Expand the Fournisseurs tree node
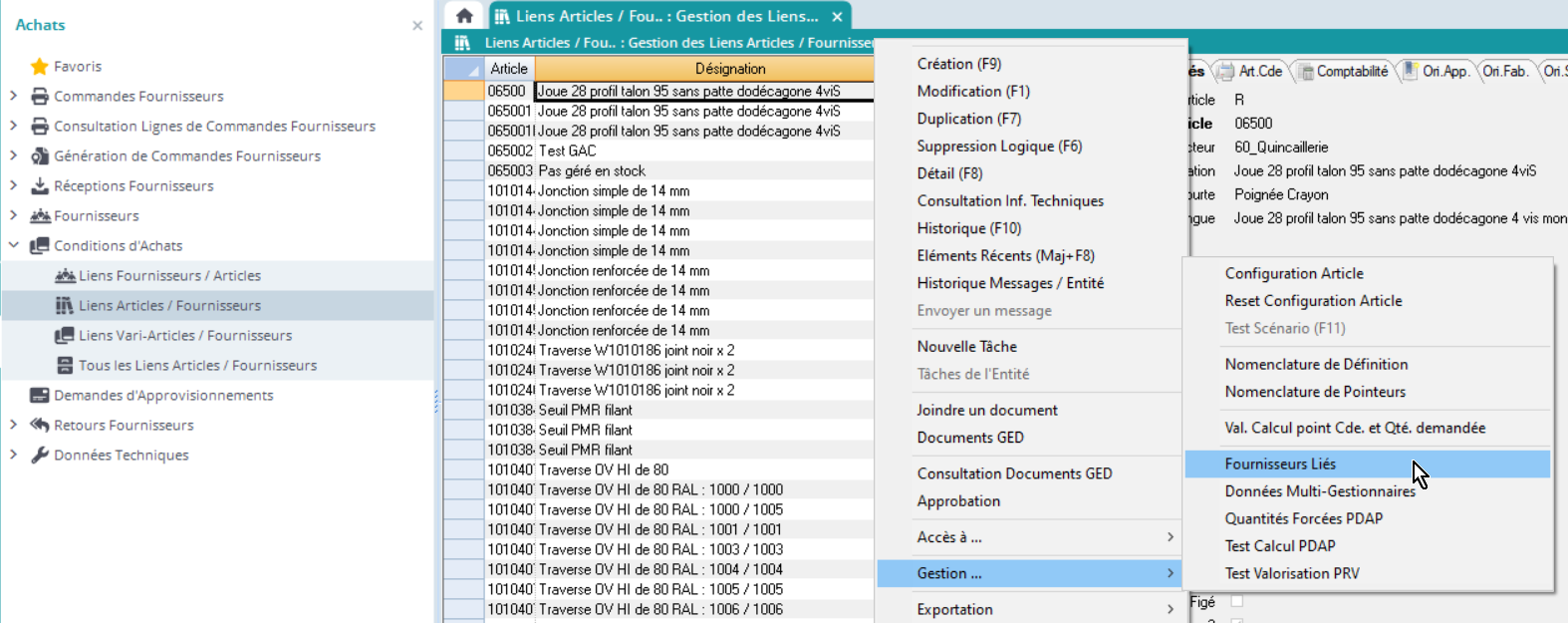1568x623 pixels. pyautogui.click(x=13, y=215)
